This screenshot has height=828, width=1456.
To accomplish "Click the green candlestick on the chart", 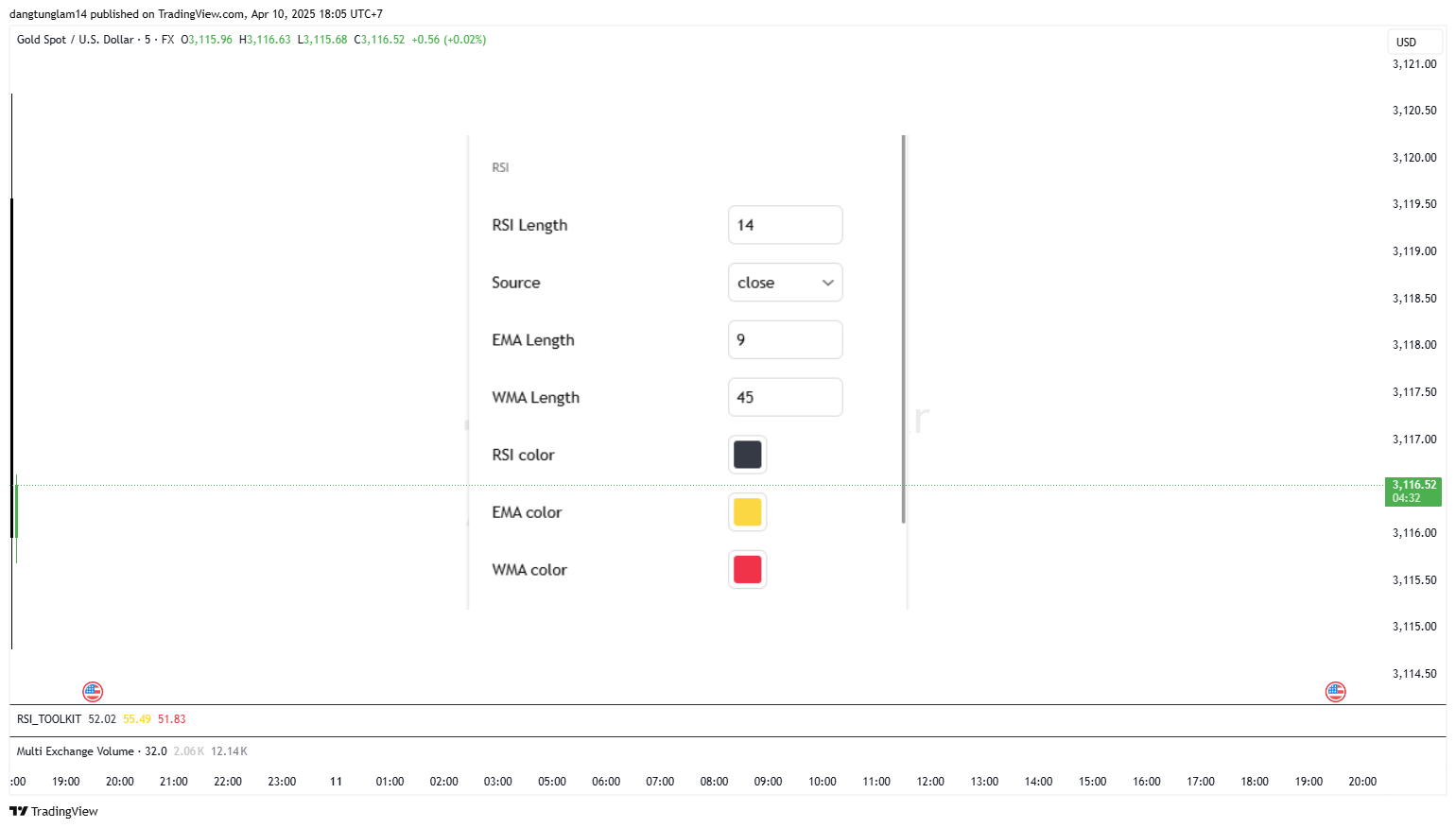I will pyautogui.click(x=16, y=511).
